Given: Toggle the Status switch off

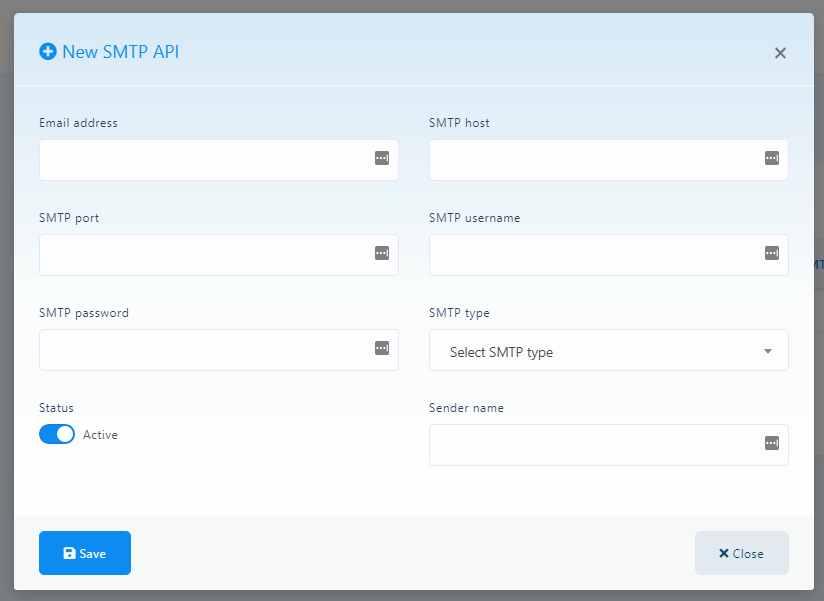Looking at the screenshot, I should point(57,434).
